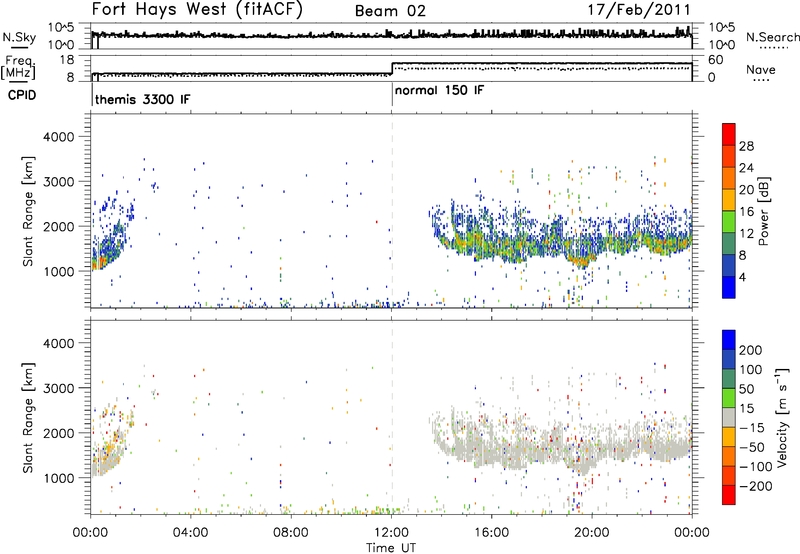This screenshot has height=554, width=800.
Task: Pick the orange Velocity segment between -50 and -100
Action: point(729,457)
